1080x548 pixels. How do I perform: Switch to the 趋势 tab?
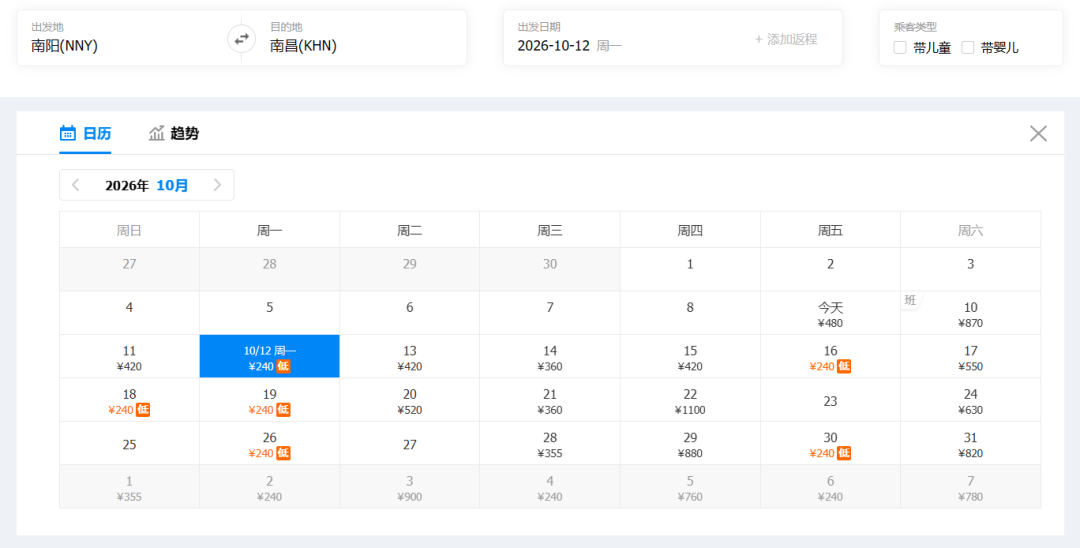174,133
